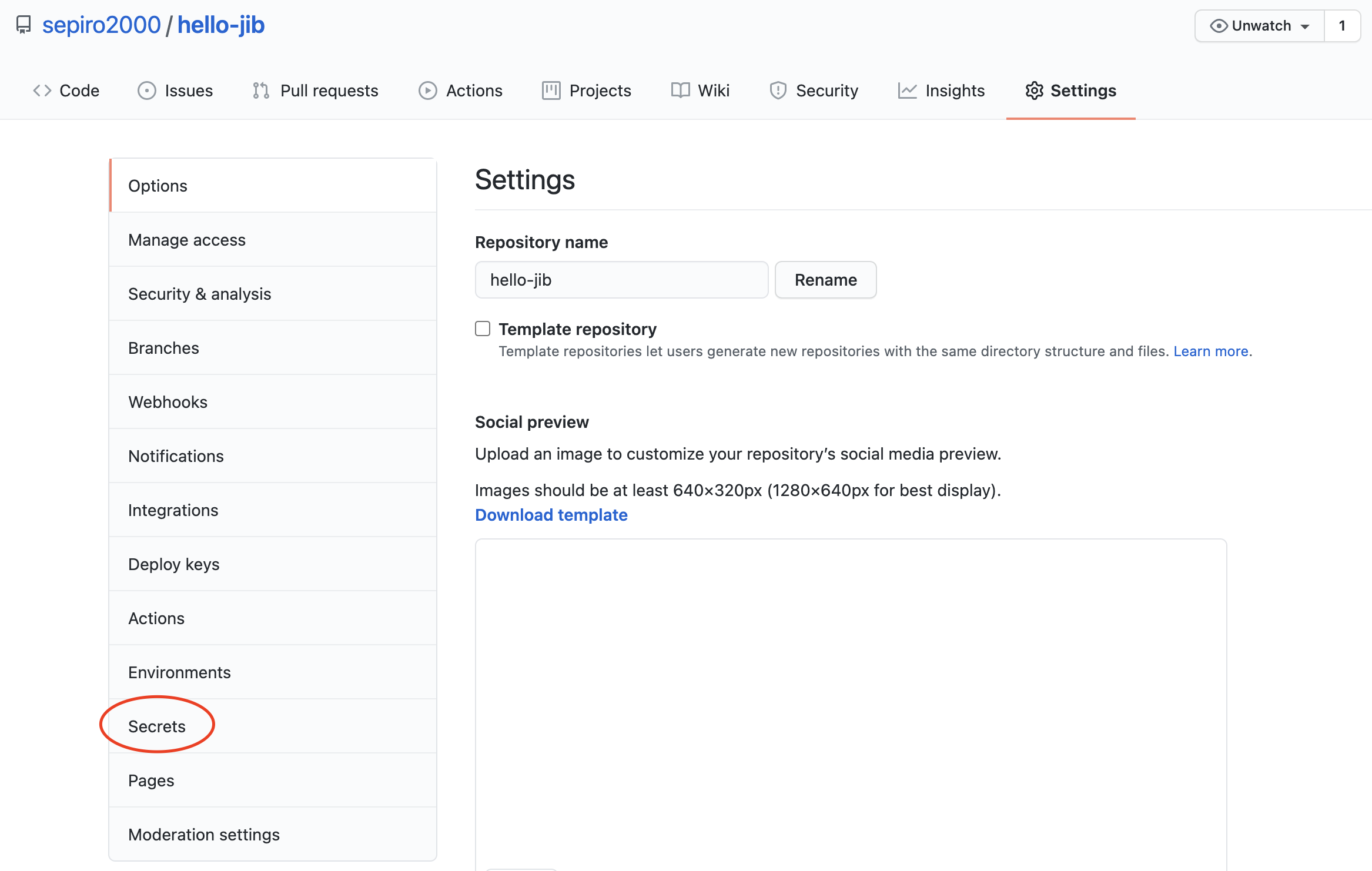Image resolution: width=1372 pixels, height=871 pixels.
Task: Click the Wiki book icon
Action: pyautogui.click(x=680, y=91)
